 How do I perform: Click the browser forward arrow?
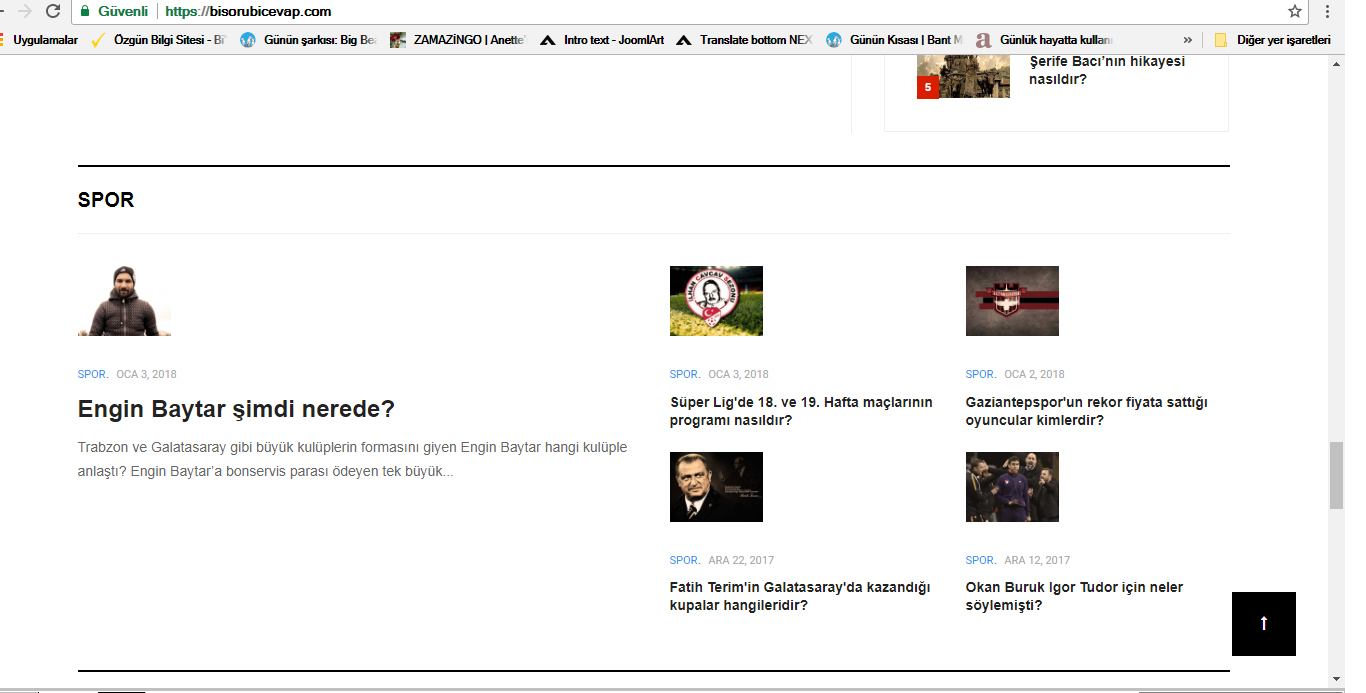tap(24, 11)
